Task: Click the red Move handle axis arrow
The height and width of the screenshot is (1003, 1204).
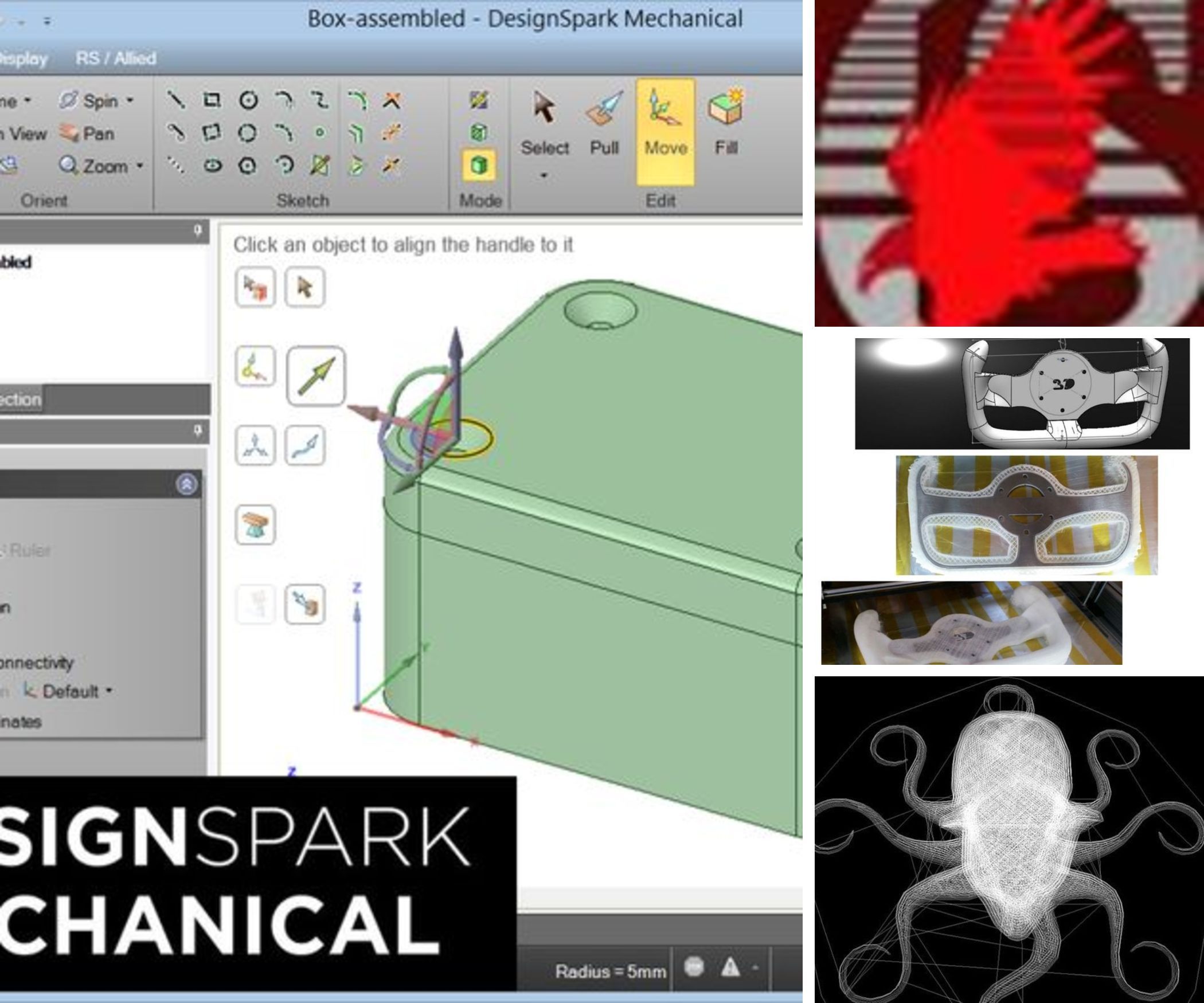Action: 364,413
